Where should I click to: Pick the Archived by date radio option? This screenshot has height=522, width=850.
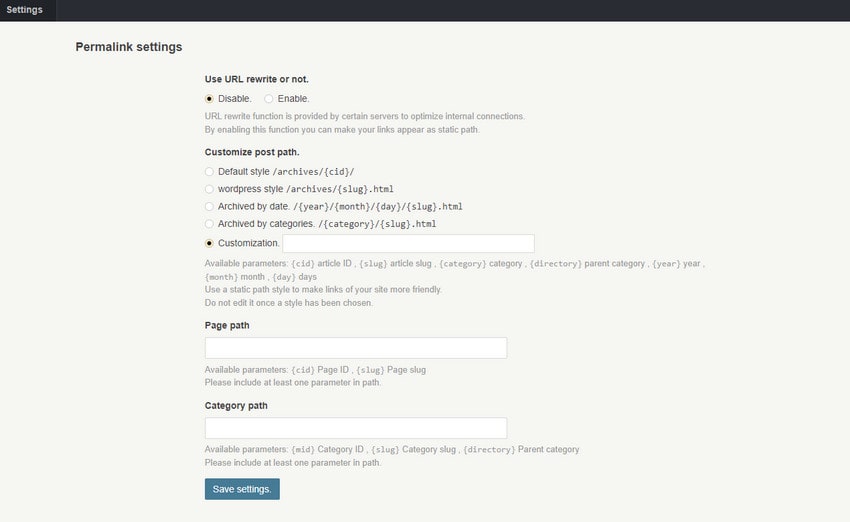coord(209,207)
